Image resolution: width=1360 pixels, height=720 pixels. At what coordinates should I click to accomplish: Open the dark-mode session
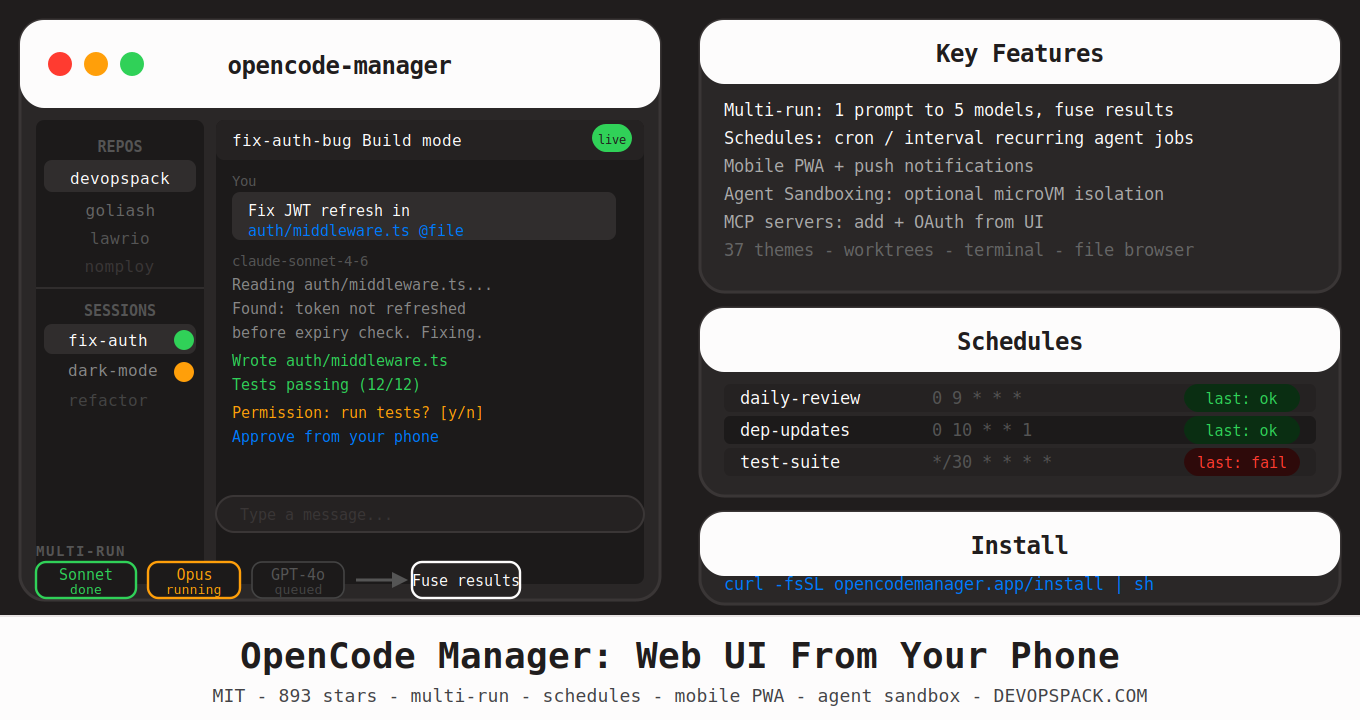[113, 370]
